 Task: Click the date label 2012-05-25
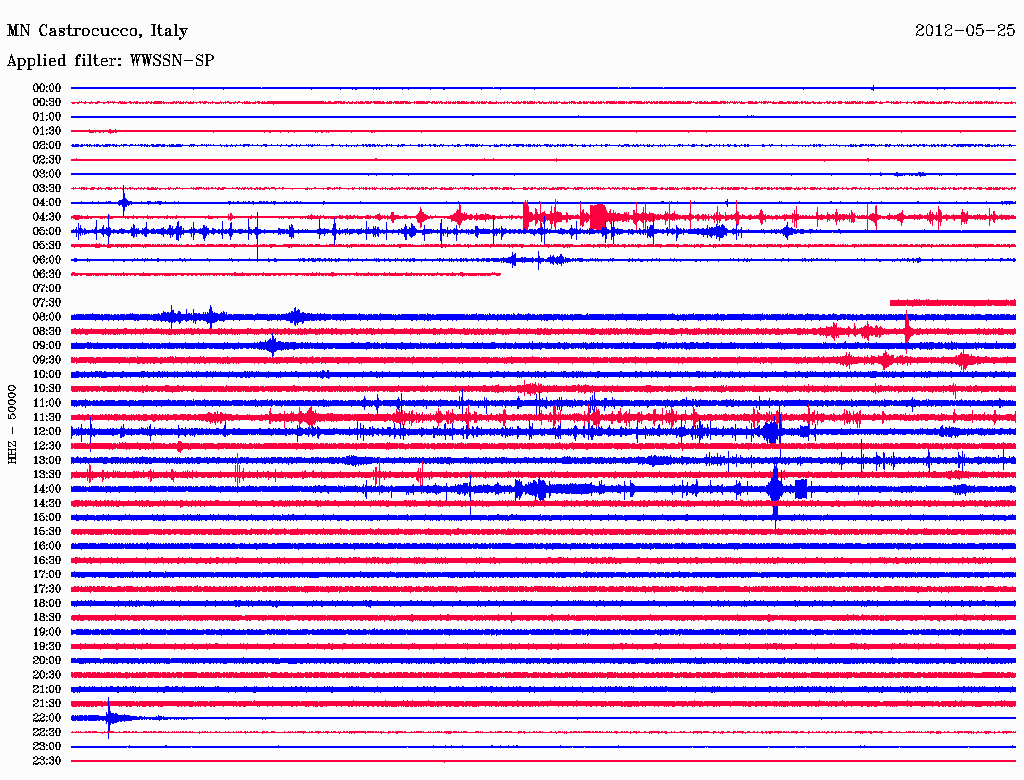pyautogui.click(x=965, y=30)
